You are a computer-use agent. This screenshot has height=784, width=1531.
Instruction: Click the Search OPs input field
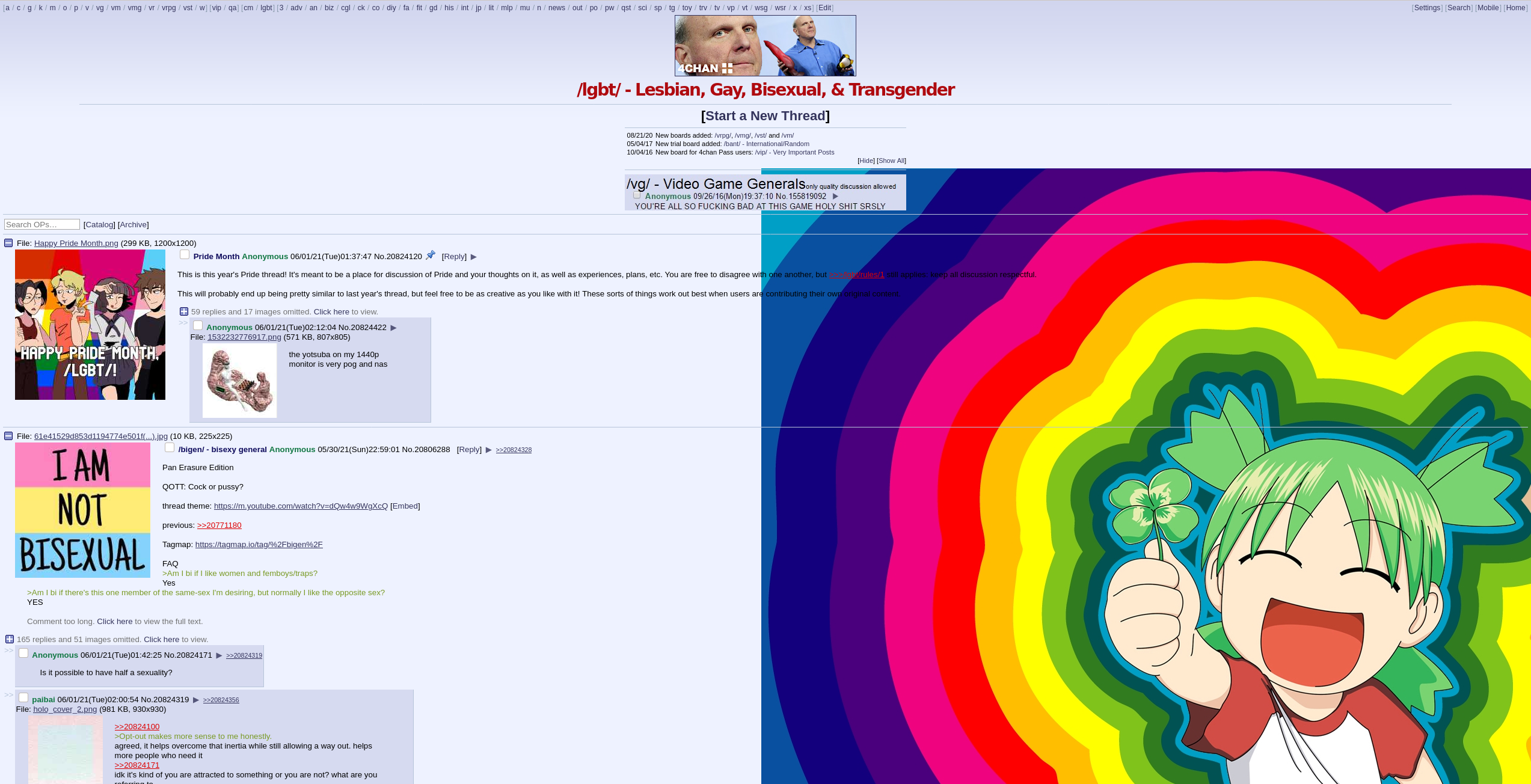point(42,224)
